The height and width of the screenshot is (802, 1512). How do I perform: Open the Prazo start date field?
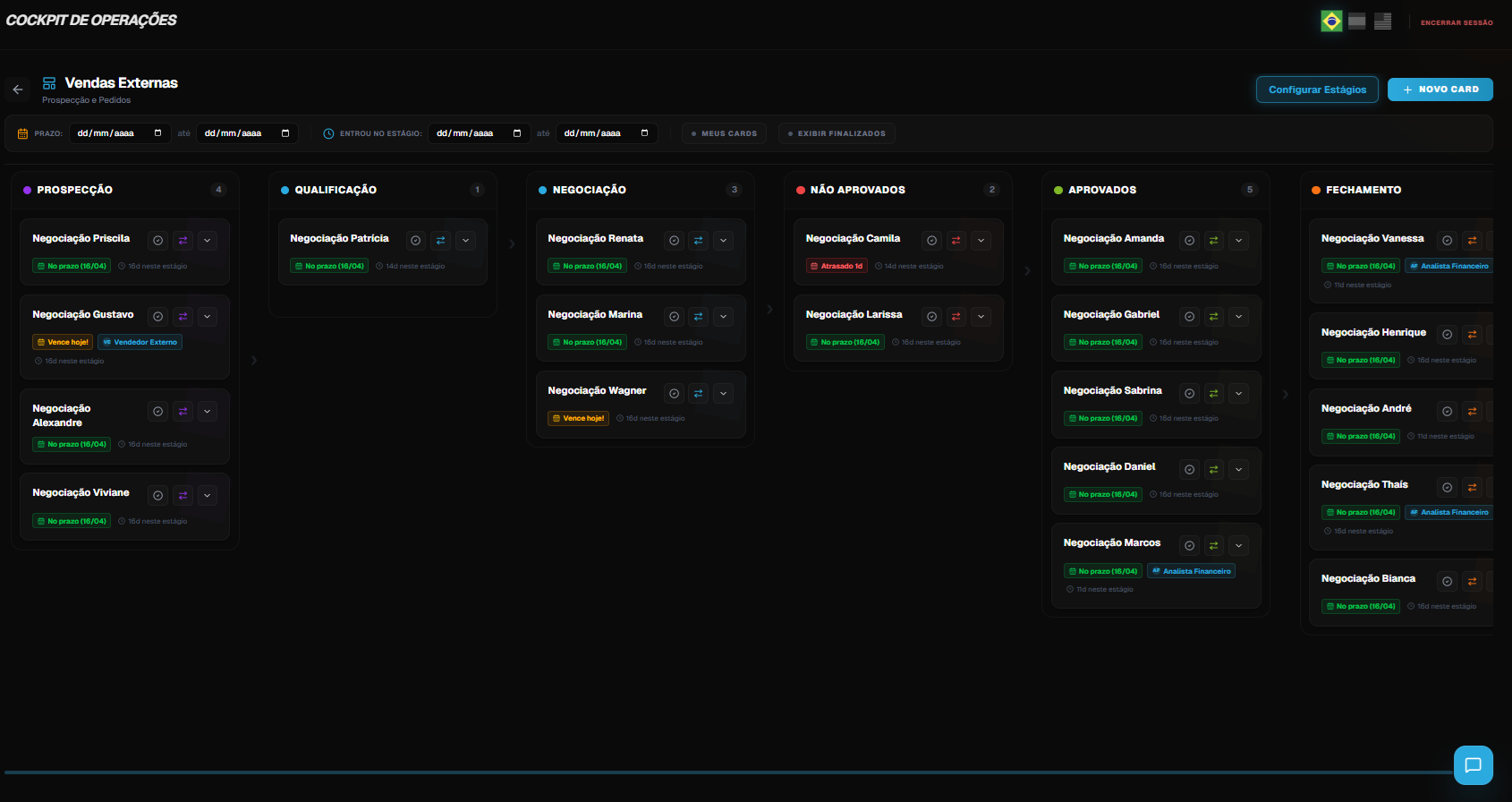coord(121,133)
